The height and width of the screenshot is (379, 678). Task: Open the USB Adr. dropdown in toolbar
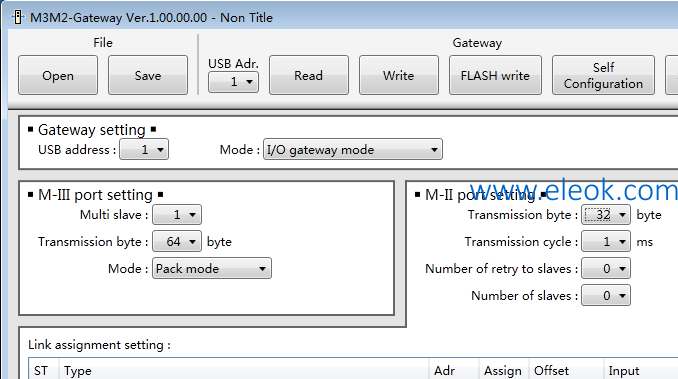pos(233,82)
